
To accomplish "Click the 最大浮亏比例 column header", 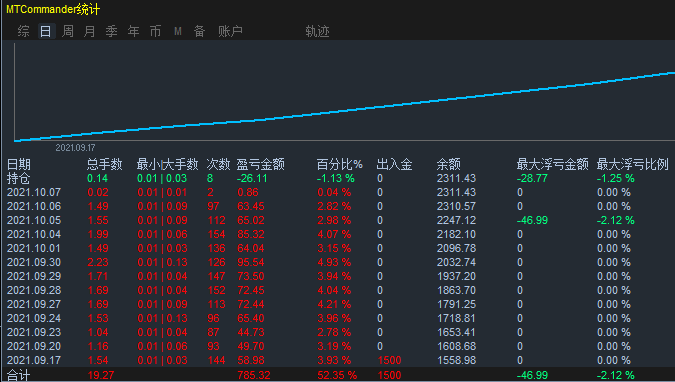I will point(632,164).
